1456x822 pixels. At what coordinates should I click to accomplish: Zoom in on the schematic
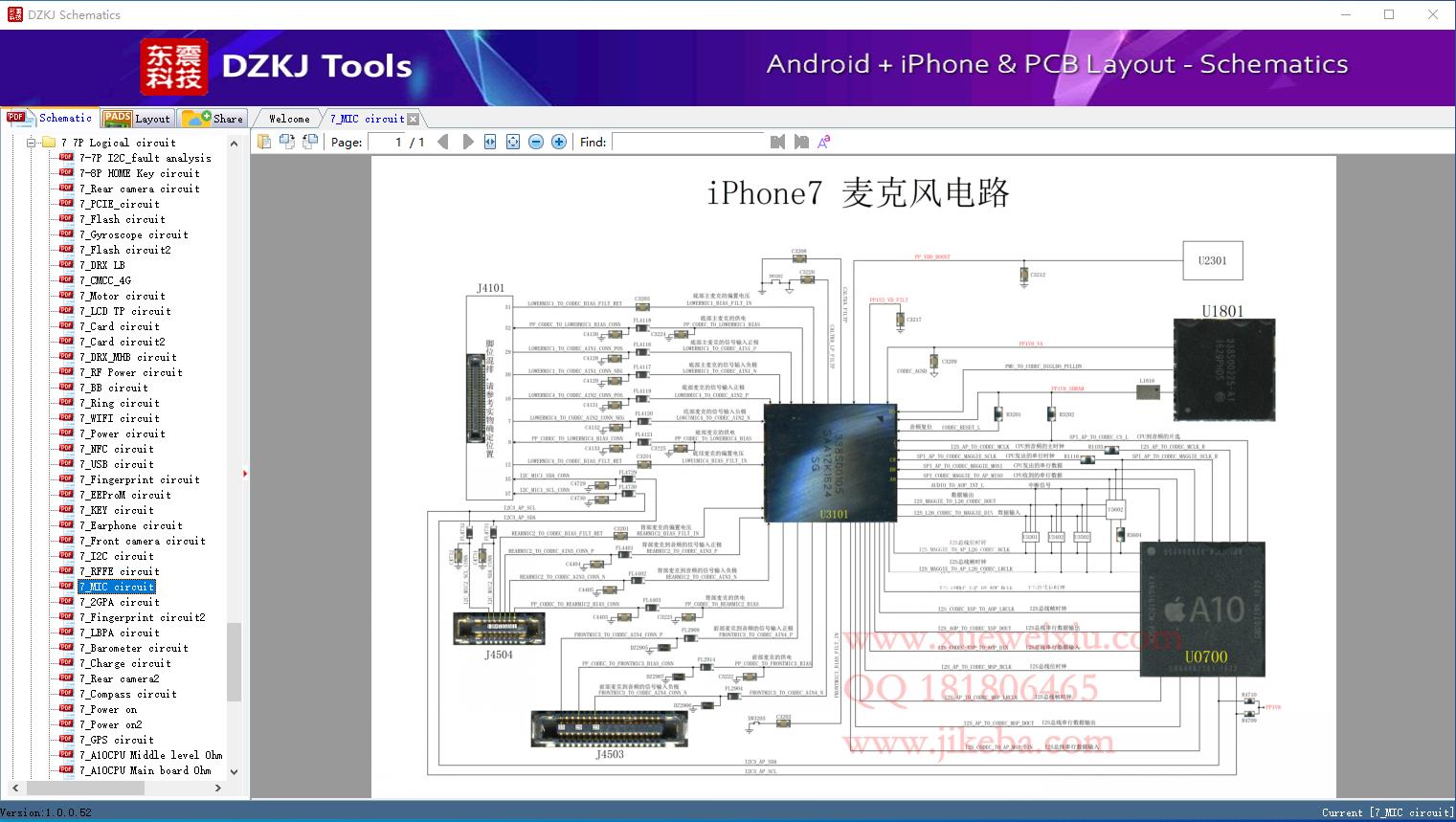pyautogui.click(x=559, y=142)
